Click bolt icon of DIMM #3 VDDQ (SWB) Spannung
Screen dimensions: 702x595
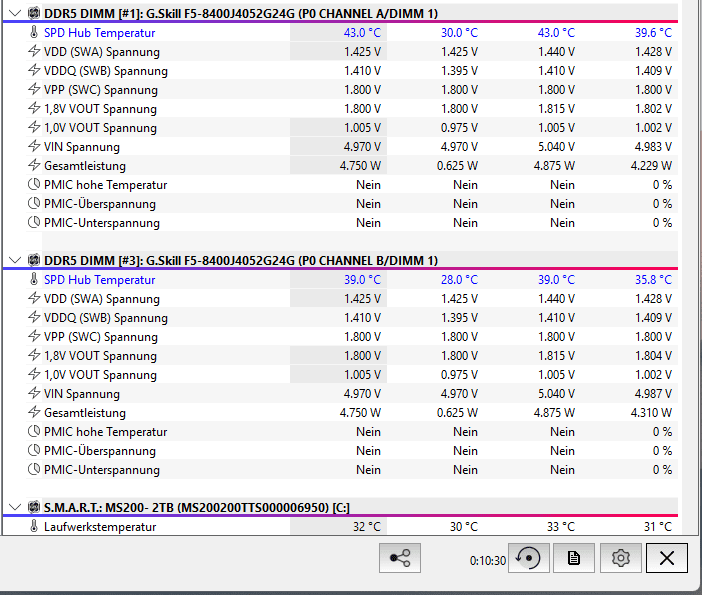(x=34, y=317)
